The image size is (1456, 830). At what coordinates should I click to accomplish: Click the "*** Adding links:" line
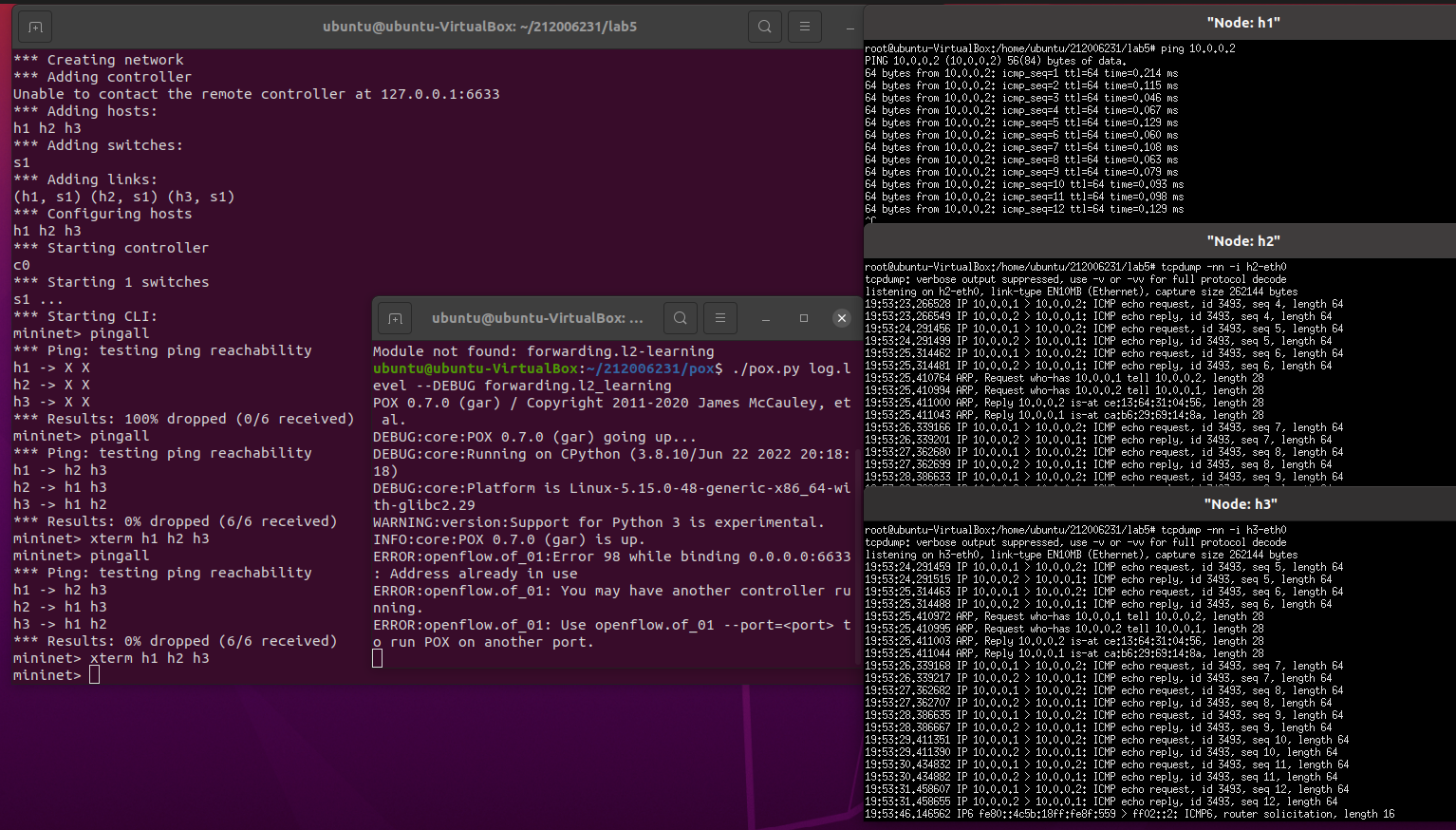coord(85,179)
